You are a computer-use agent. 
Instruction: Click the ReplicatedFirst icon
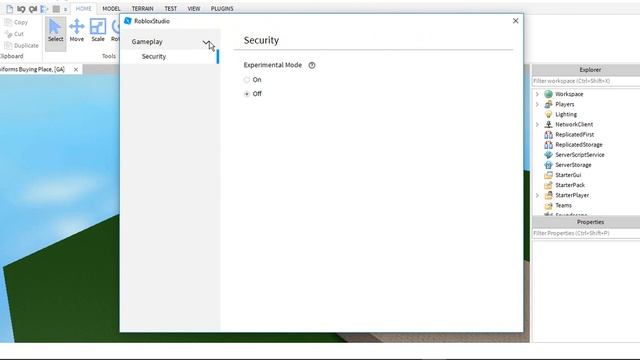[x=548, y=134]
